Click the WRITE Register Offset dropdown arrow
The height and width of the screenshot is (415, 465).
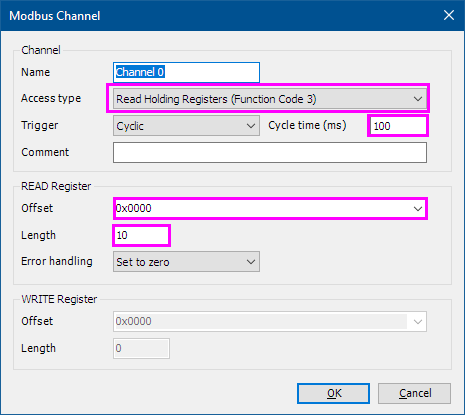tap(418, 321)
